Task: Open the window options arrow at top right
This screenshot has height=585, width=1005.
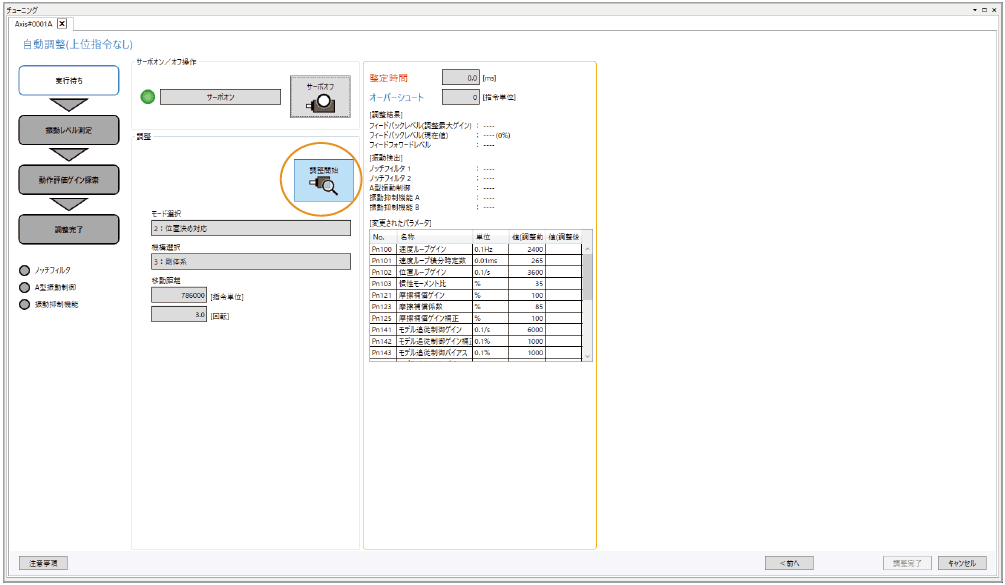Action: point(980,8)
